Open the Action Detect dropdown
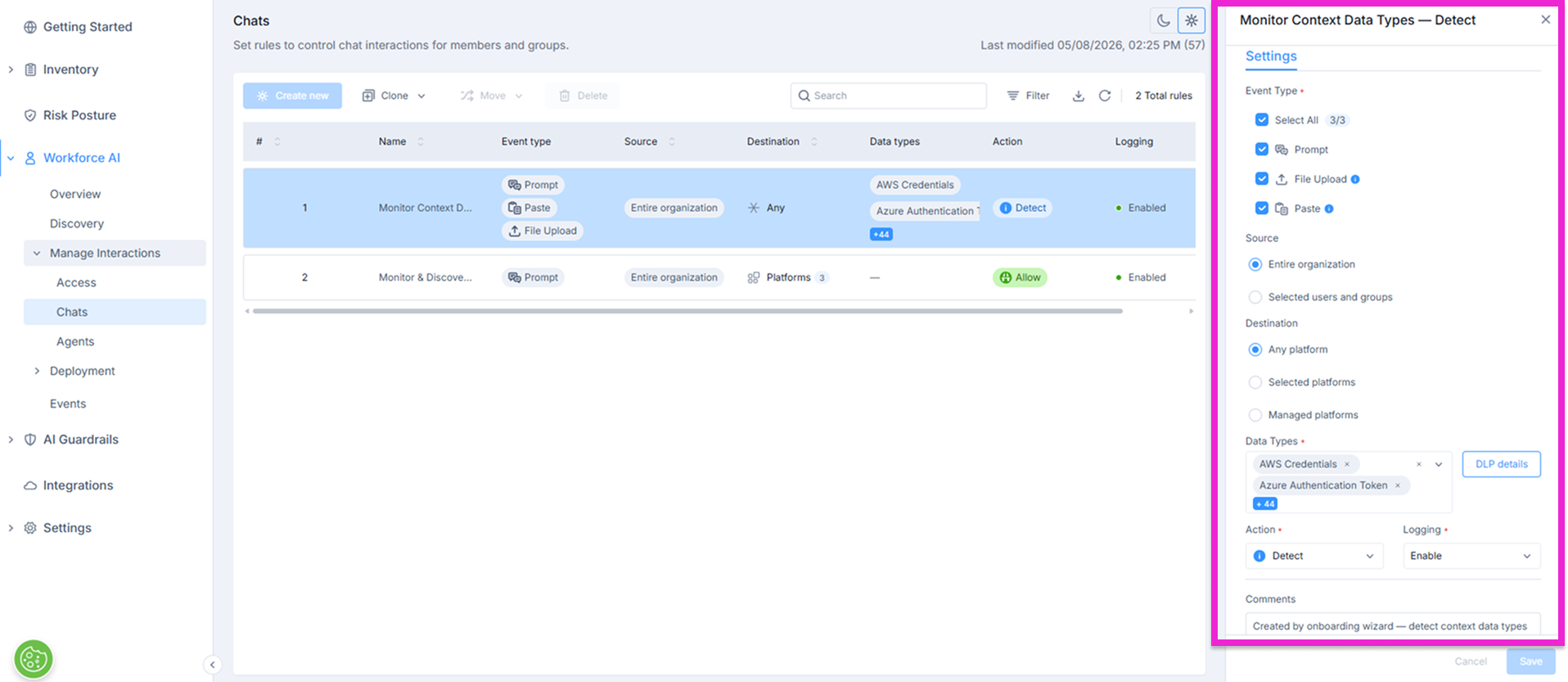 click(1314, 556)
